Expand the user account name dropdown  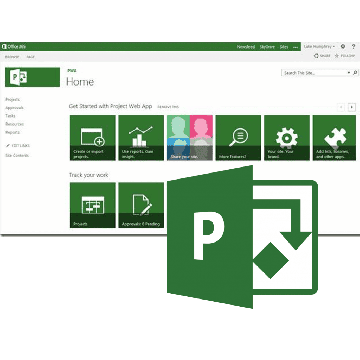pyautogui.click(x=319, y=47)
